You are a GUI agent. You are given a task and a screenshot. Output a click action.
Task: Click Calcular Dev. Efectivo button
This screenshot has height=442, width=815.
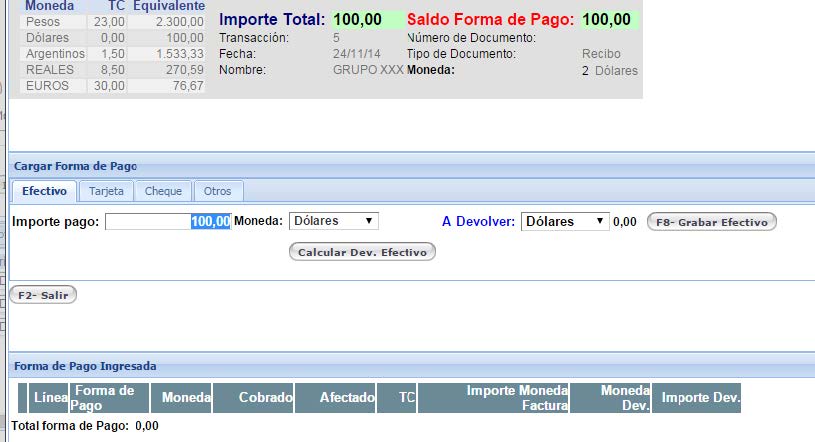[x=362, y=252]
